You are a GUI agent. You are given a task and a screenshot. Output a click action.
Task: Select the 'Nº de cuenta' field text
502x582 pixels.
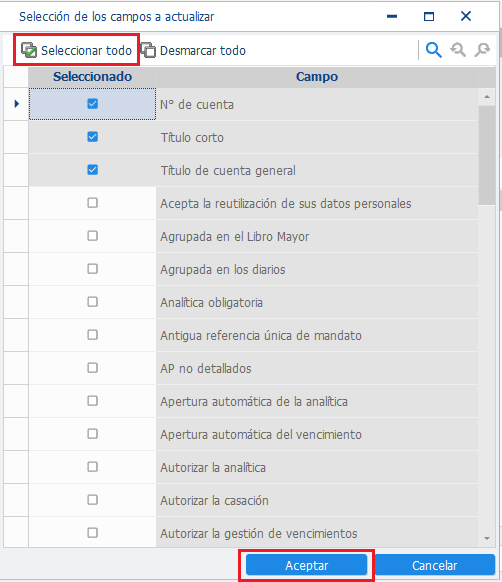197,105
